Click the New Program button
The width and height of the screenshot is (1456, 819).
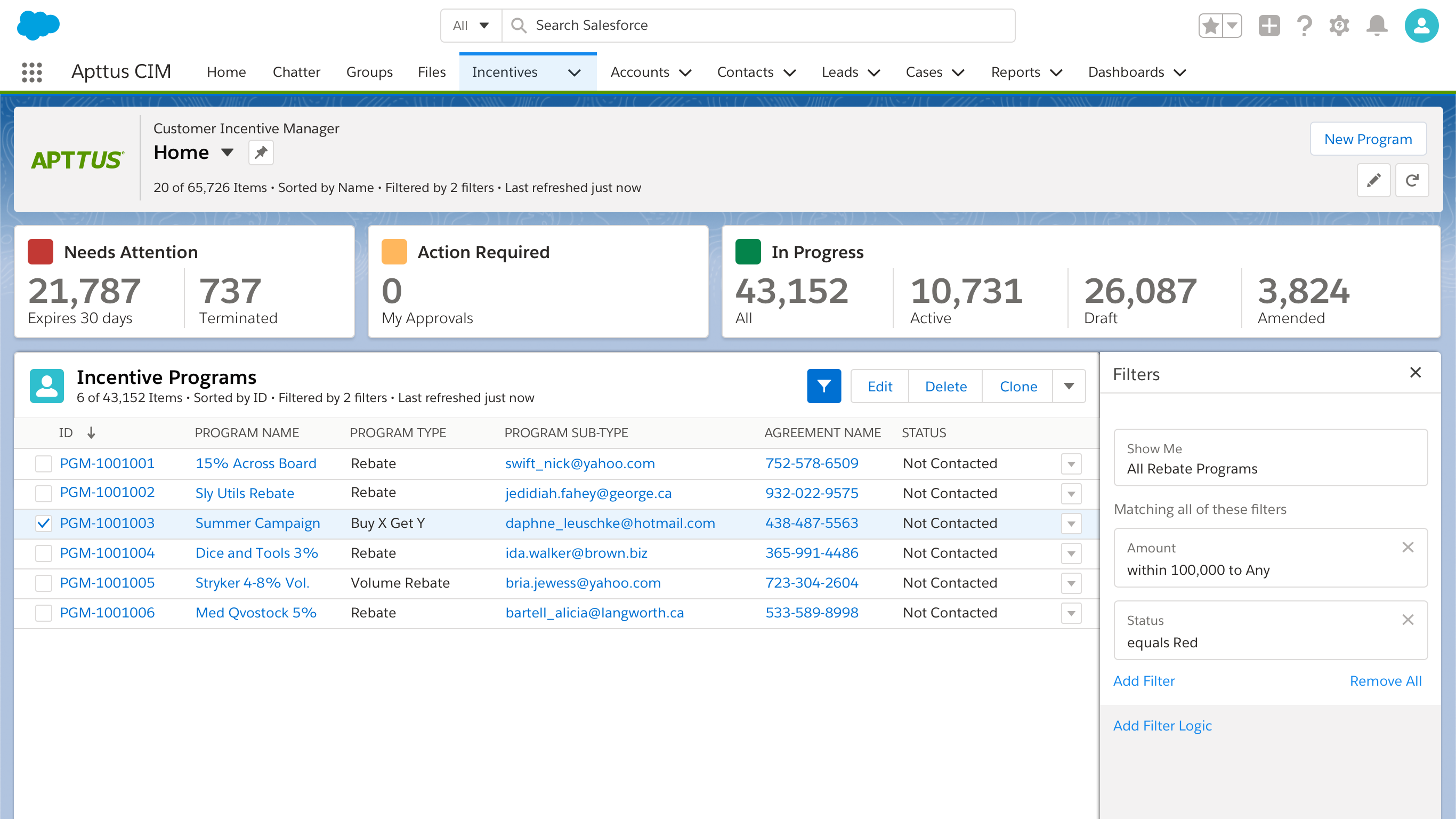click(1369, 139)
